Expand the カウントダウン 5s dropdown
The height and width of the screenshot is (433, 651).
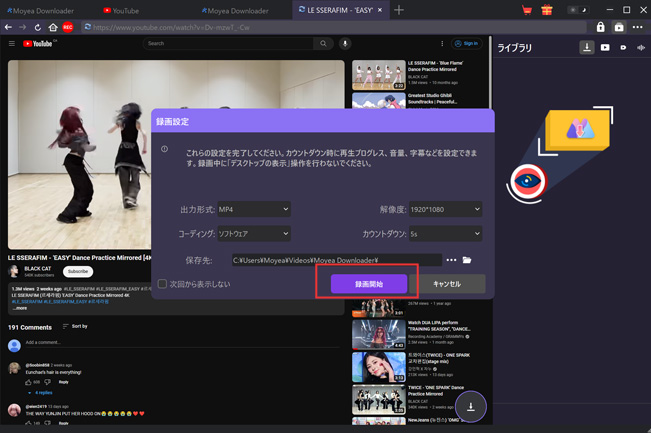click(x=444, y=234)
